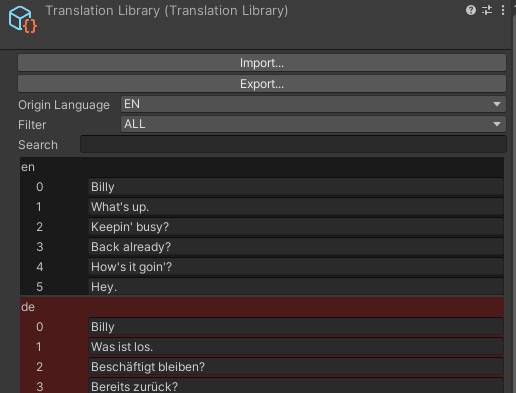Open the help reference icon
The image size is (516, 393).
tap(471, 10)
